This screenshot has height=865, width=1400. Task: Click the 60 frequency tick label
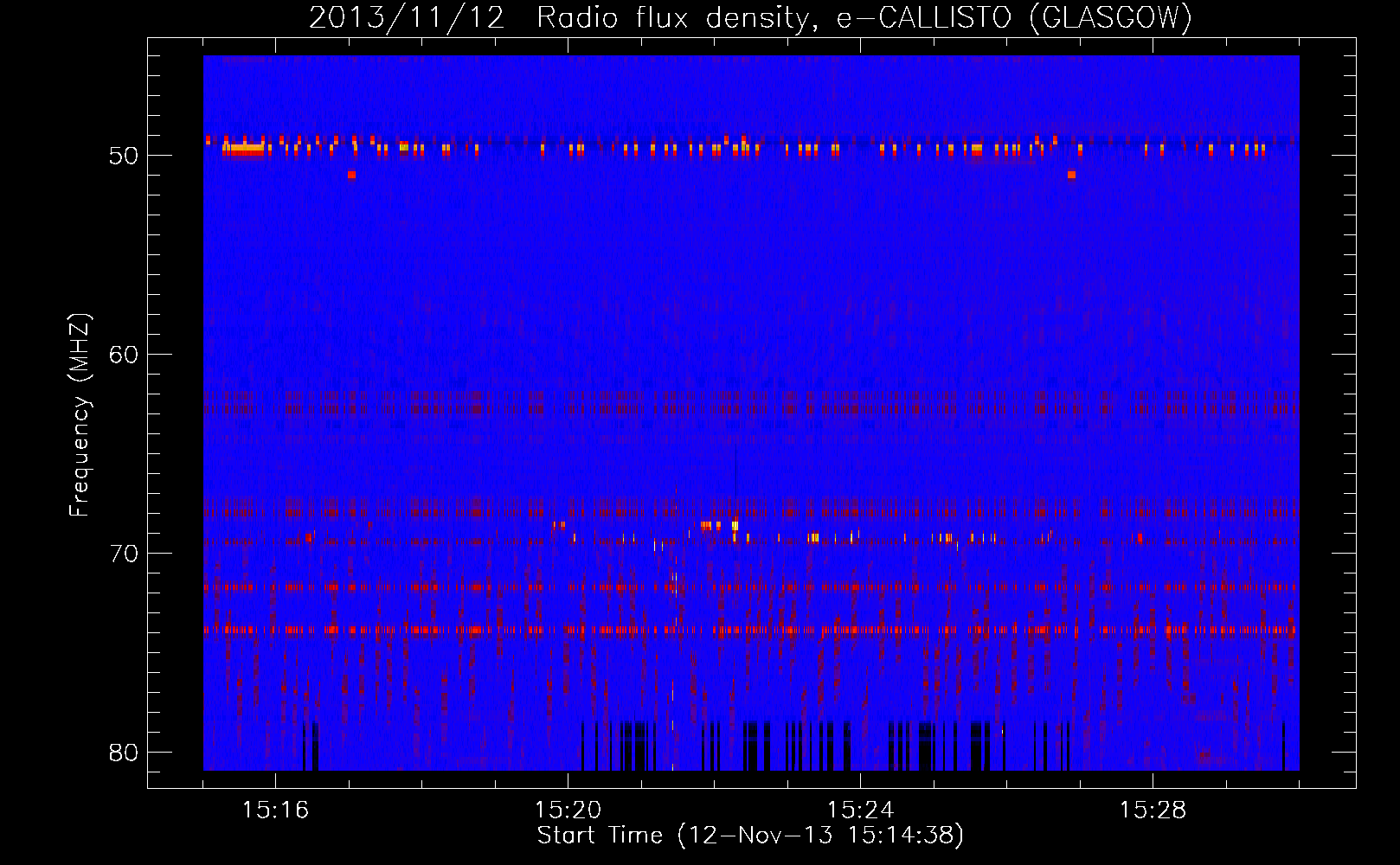pos(124,355)
